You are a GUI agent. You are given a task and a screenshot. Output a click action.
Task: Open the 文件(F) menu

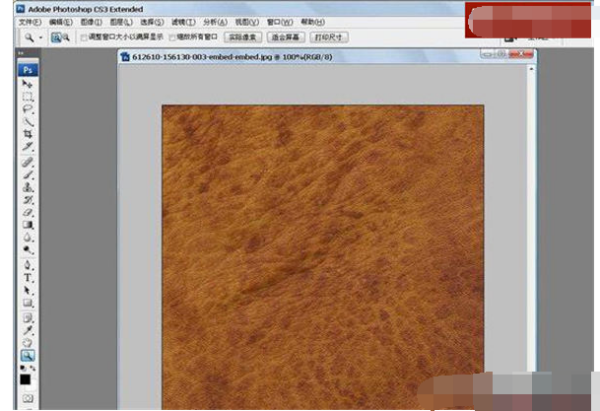point(30,22)
